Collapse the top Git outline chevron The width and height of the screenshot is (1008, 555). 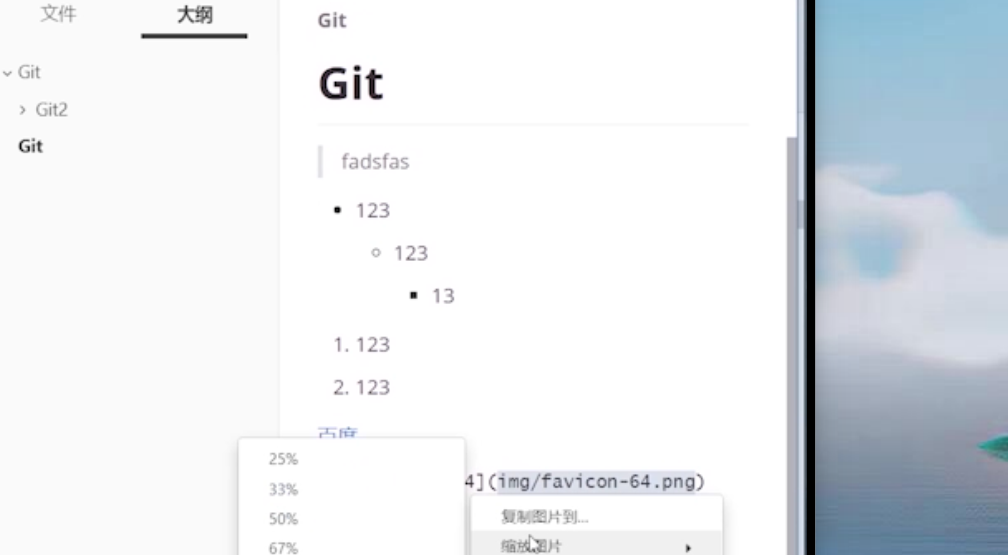coord(8,73)
